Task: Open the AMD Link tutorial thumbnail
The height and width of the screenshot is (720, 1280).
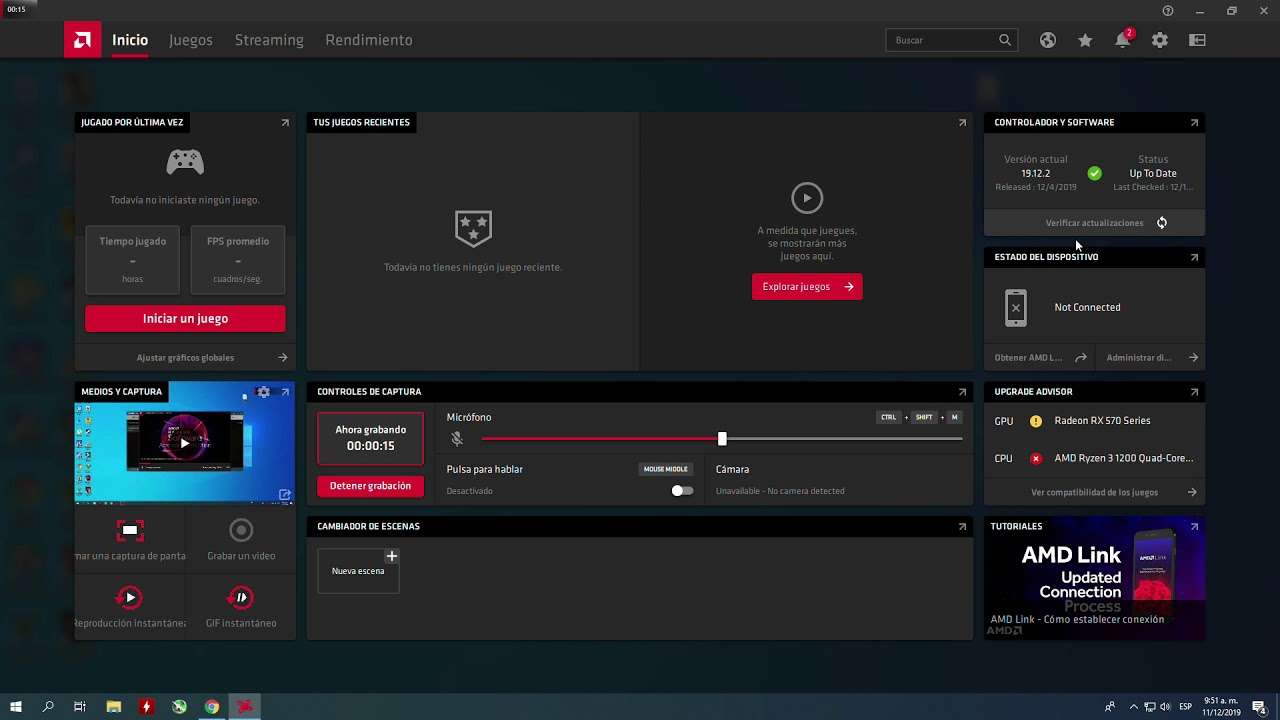Action: pyautogui.click(x=1094, y=578)
